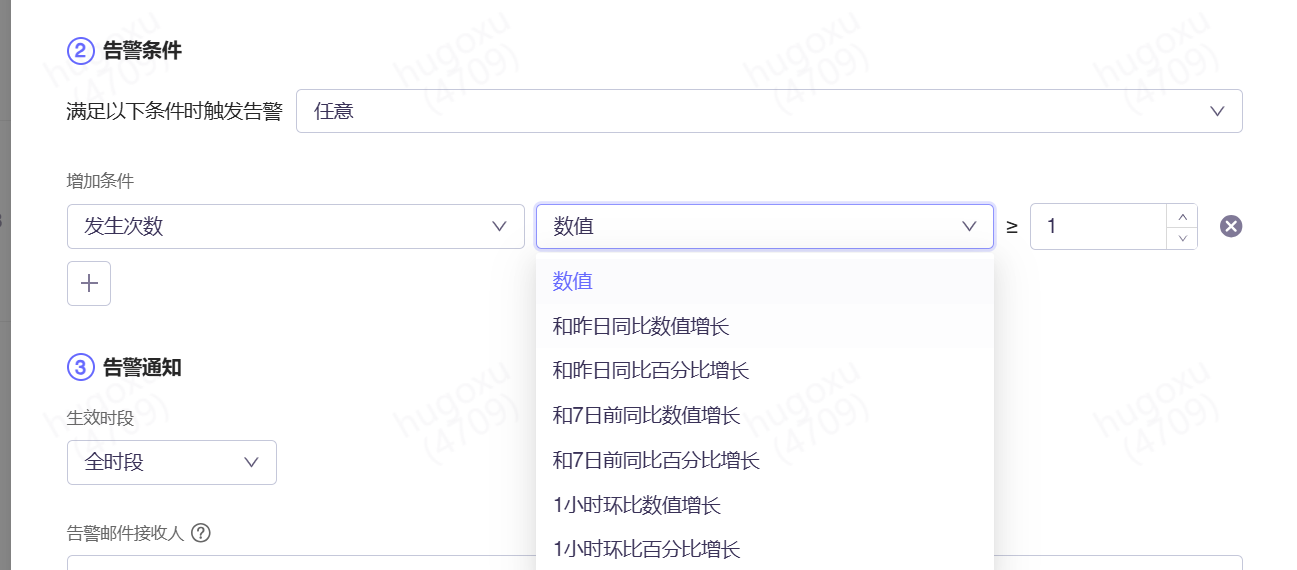
Task: Choose 数值 option in the list
Action: click(765, 281)
